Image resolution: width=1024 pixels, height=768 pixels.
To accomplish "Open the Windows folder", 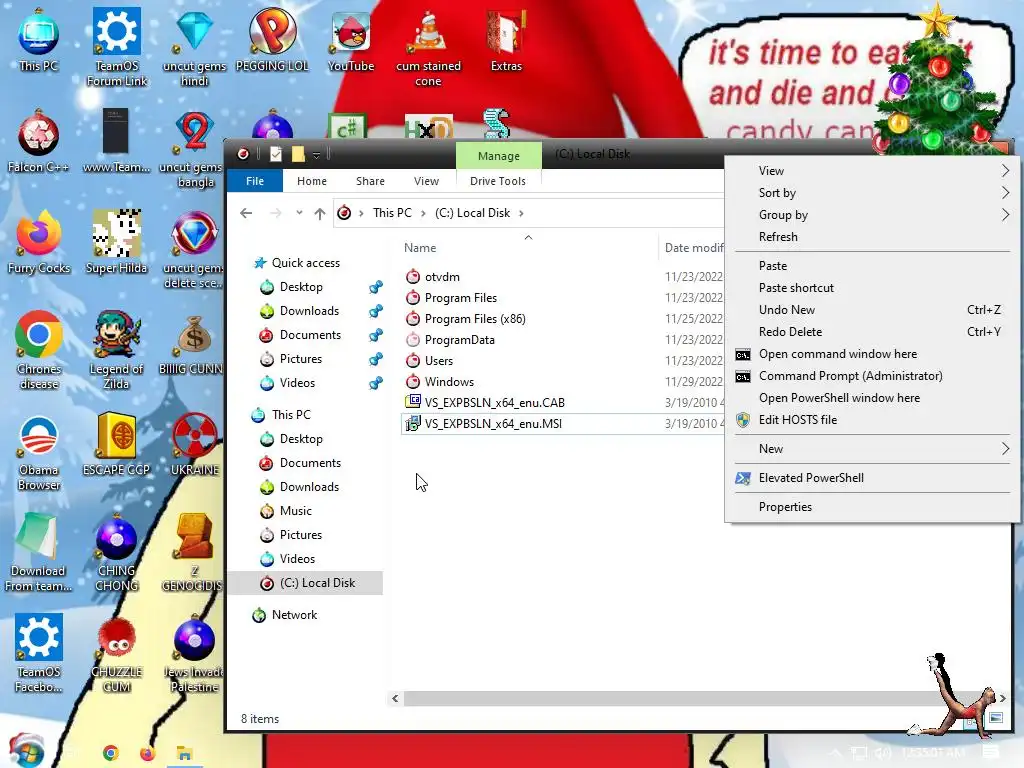I will pos(449,381).
